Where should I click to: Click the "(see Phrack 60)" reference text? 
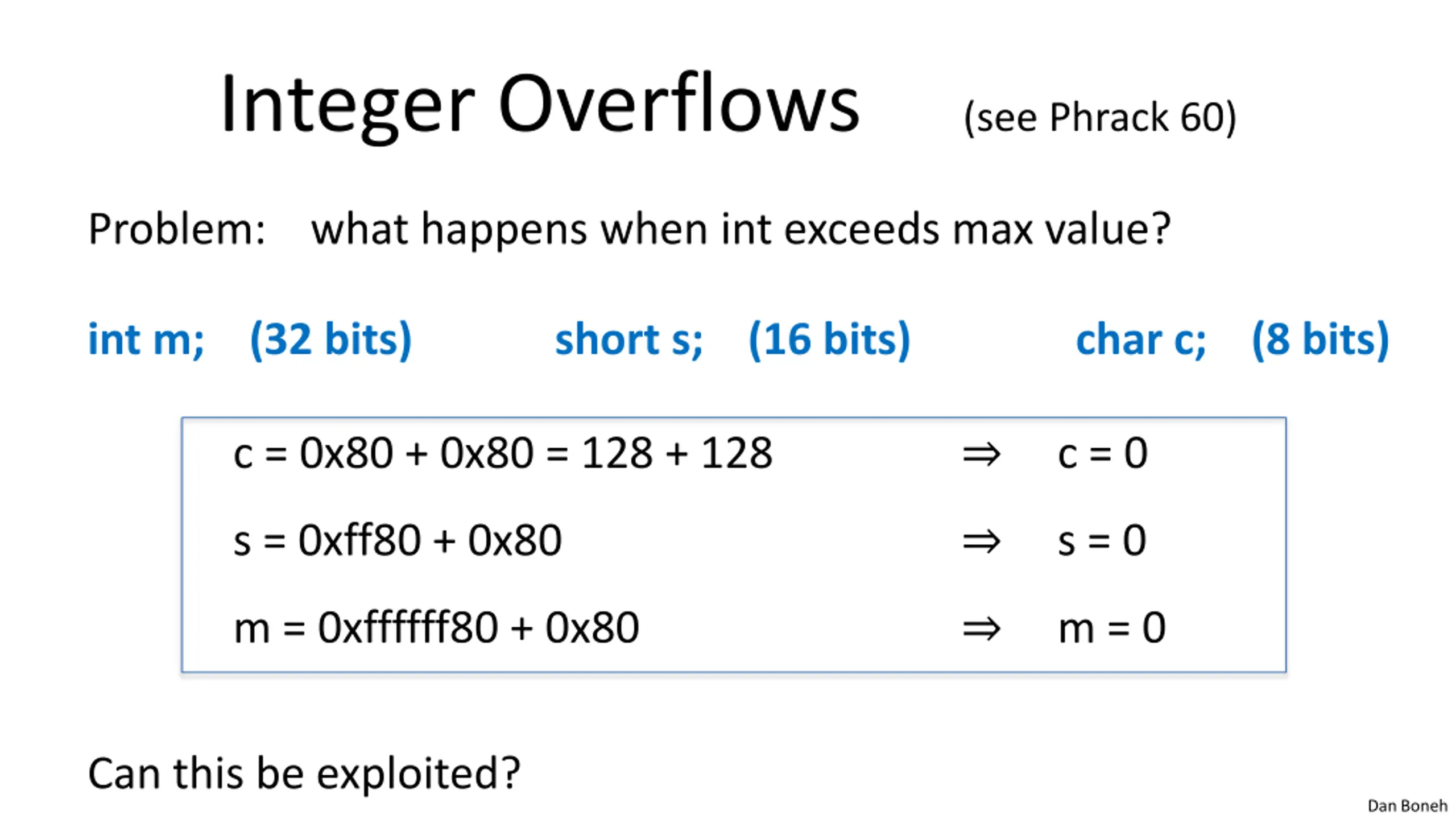point(1100,118)
